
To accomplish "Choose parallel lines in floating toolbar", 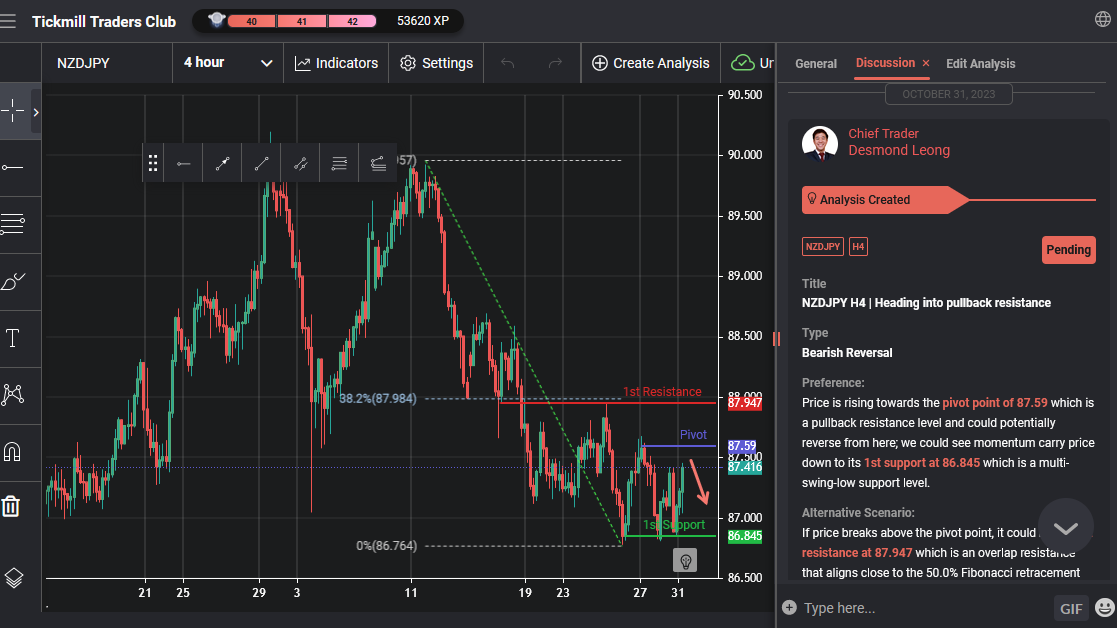I will click(339, 163).
